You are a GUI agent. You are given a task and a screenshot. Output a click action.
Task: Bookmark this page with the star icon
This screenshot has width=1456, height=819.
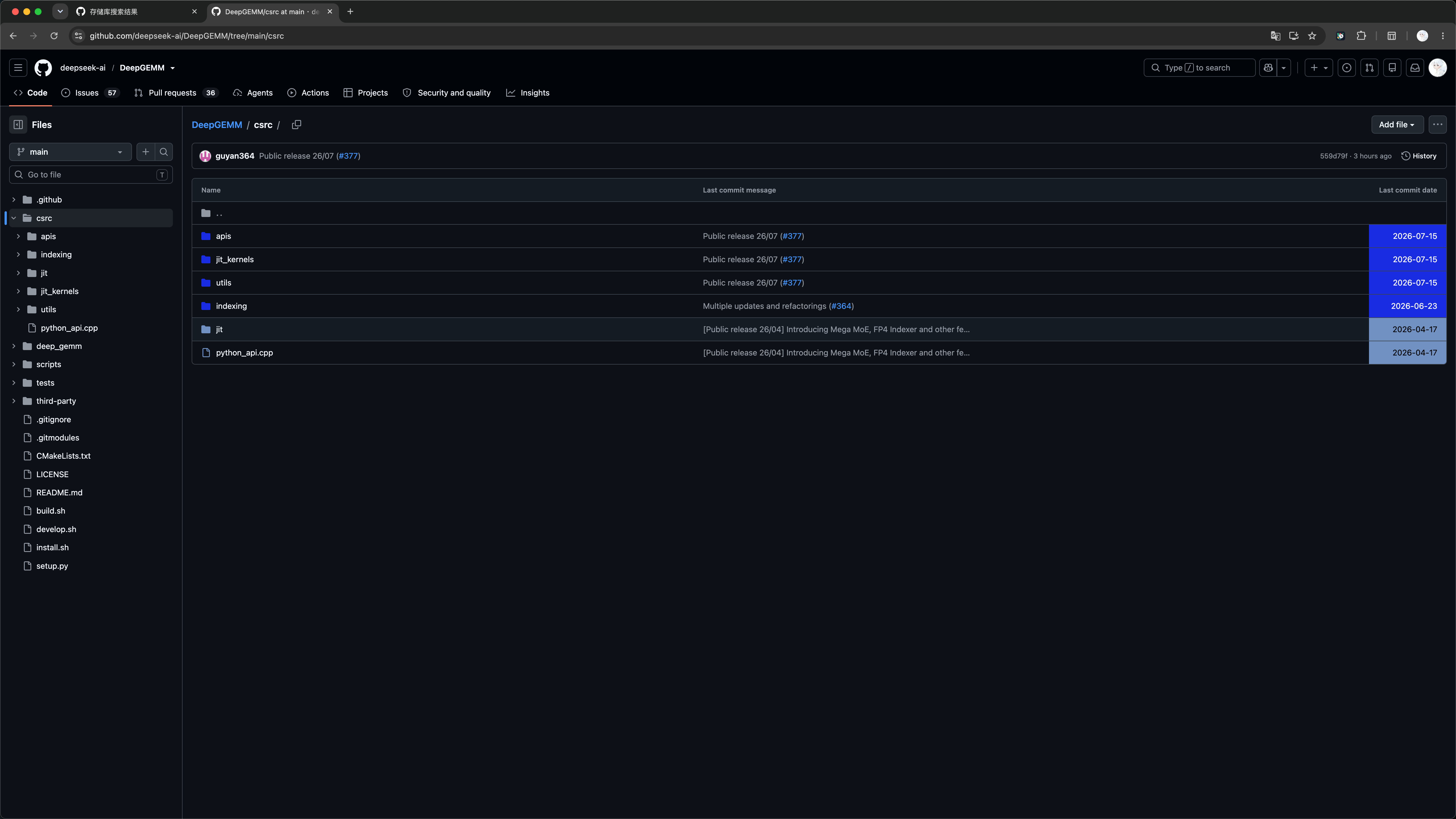(x=1312, y=36)
